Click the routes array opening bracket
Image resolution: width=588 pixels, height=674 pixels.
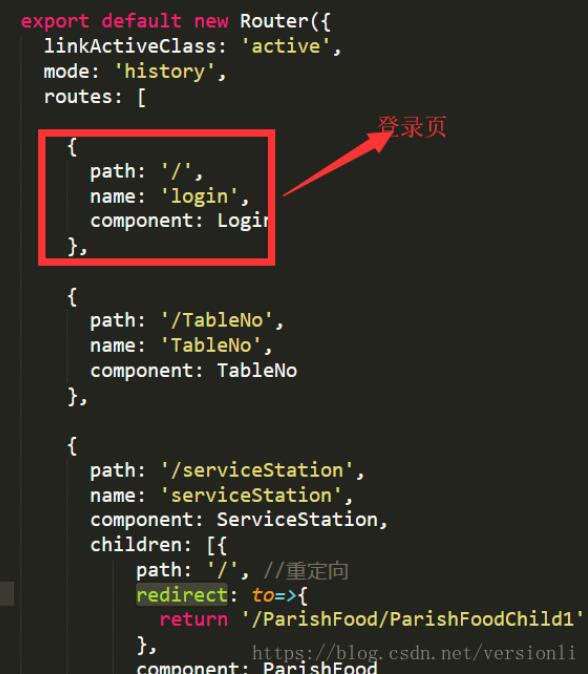(141, 97)
